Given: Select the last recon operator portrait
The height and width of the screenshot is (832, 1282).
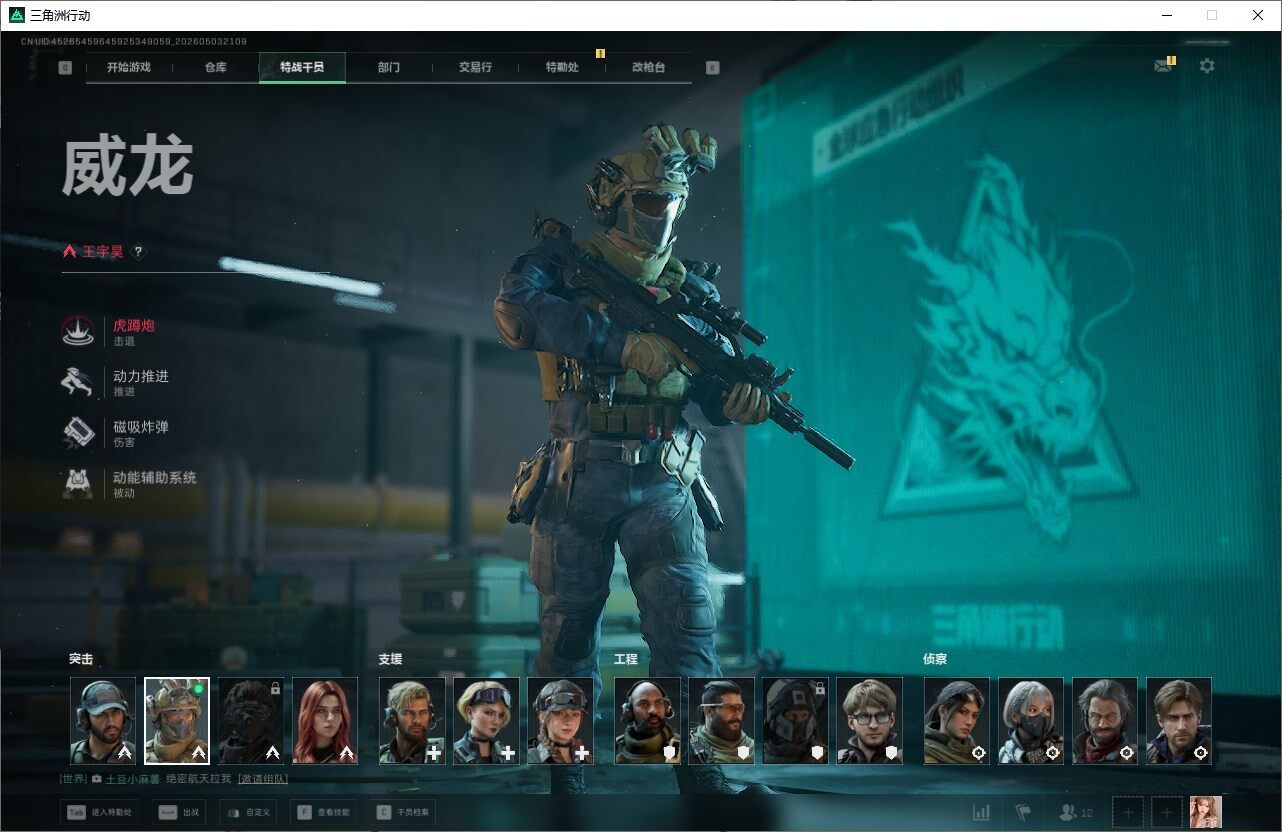Looking at the screenshot, I should click(1179, 721).
